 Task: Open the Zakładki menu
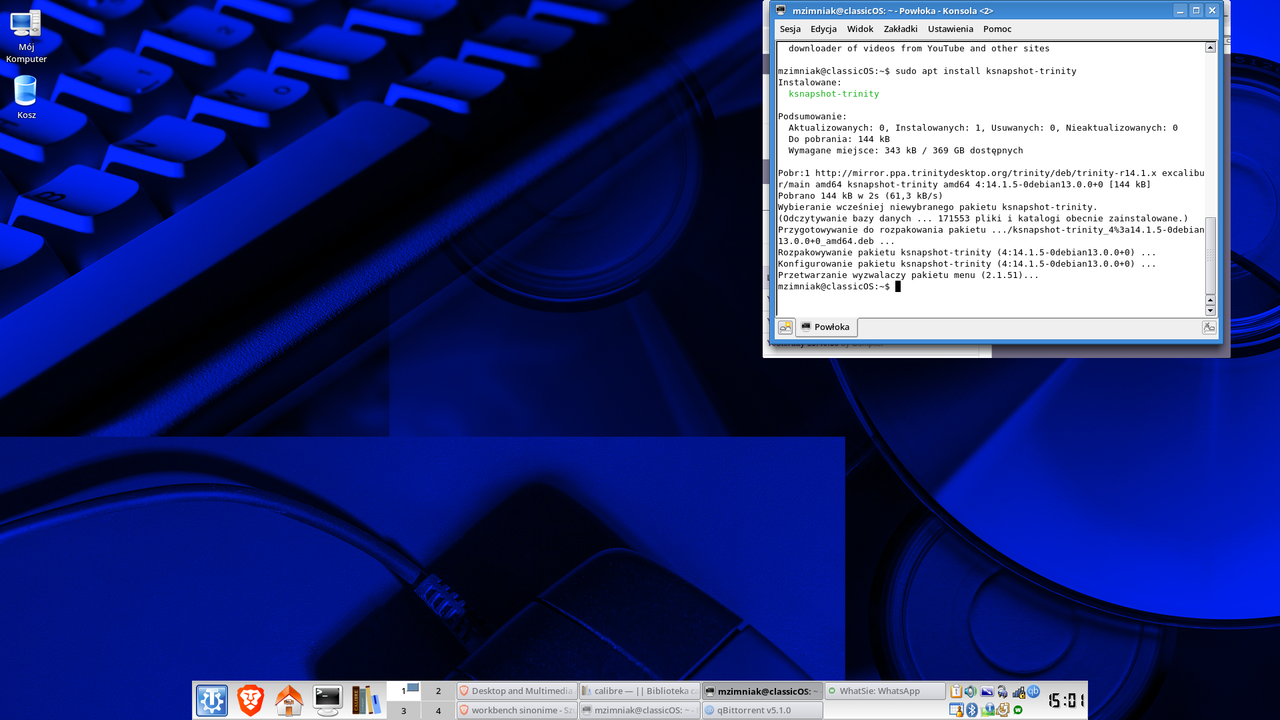(x=900, y=29)
